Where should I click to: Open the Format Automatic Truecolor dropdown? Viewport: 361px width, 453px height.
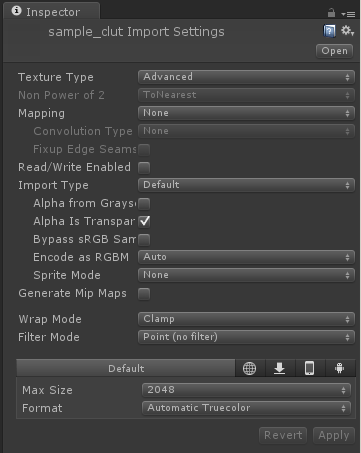(x=246, y=408)
